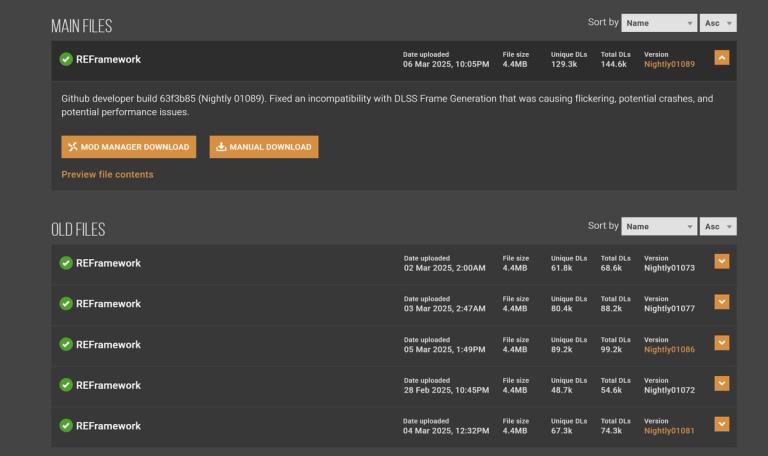Collapse the Nightly01089 main file entry
The image size is (768, 456).
point(721,58)
